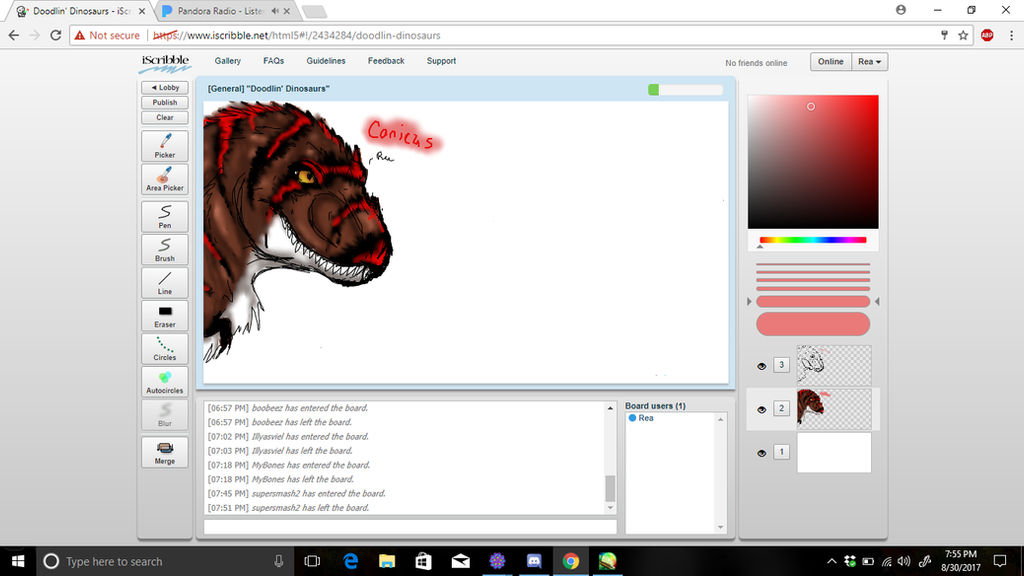Hide layer 3 with its eye icon
Image resolution: width=1024 pixels, height=576 pixels.
pos(761,366)
